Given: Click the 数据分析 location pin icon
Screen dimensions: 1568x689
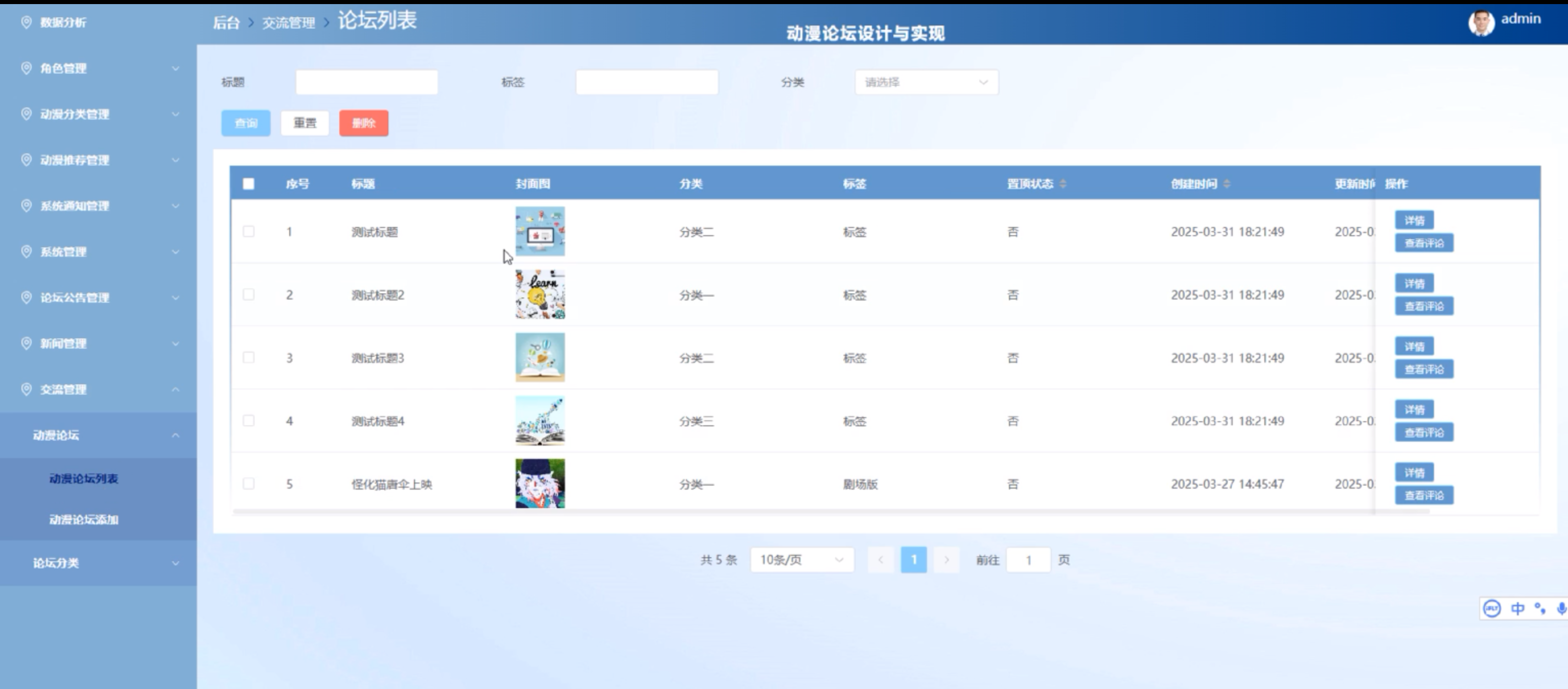Looking at the screenshot, I should [26, 22].
